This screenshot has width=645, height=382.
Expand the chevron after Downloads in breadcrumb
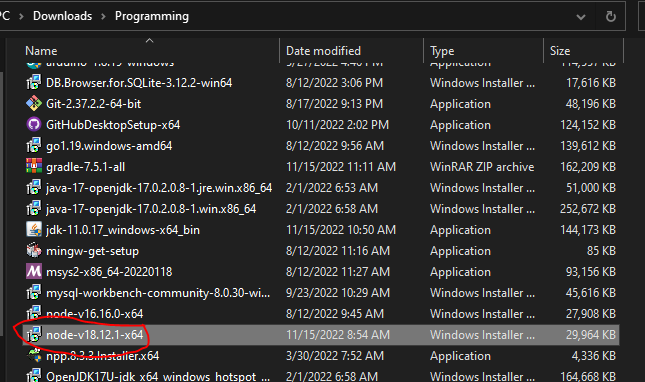(x=103, y=16)
